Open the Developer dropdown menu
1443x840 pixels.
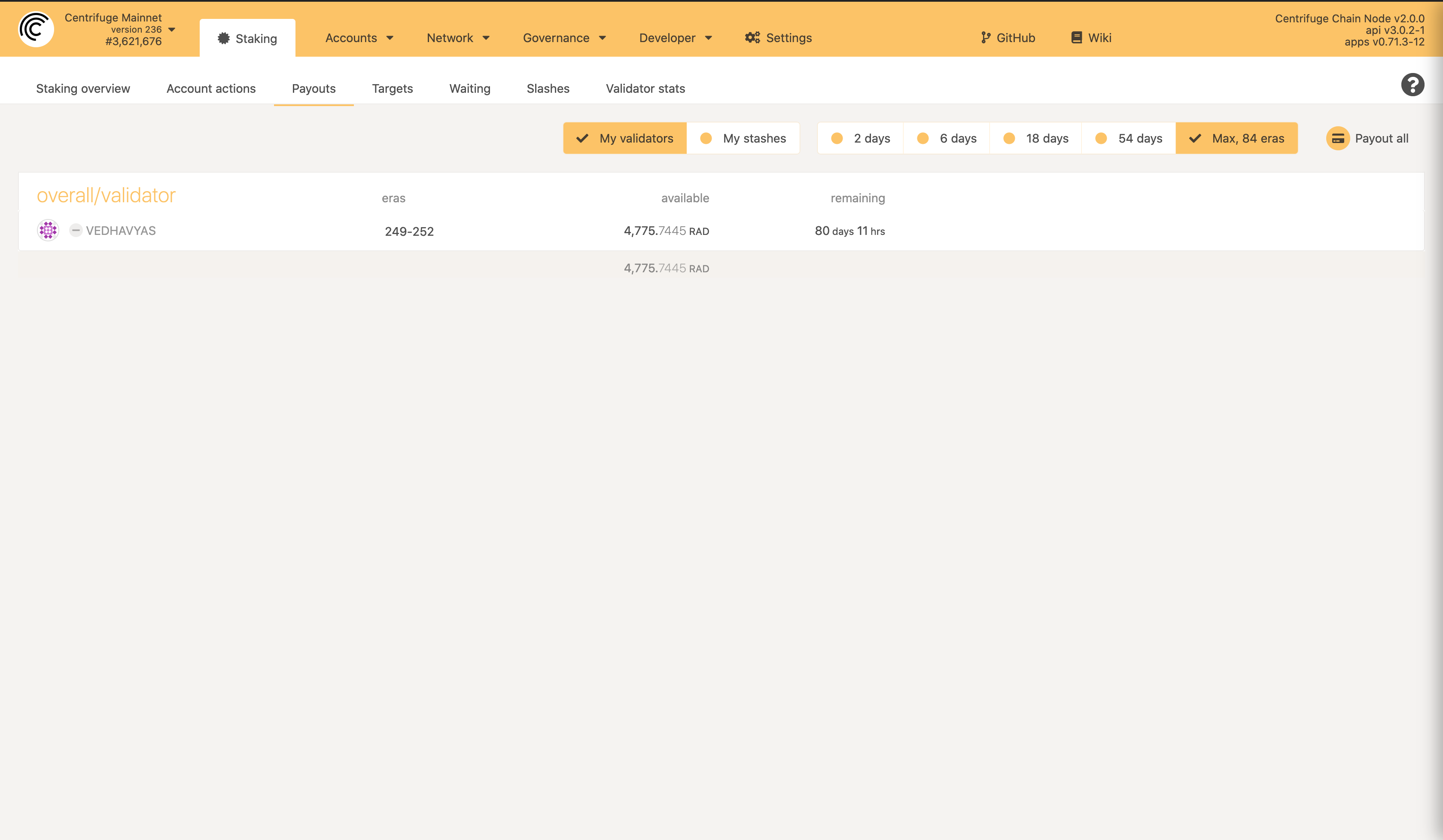675,38
